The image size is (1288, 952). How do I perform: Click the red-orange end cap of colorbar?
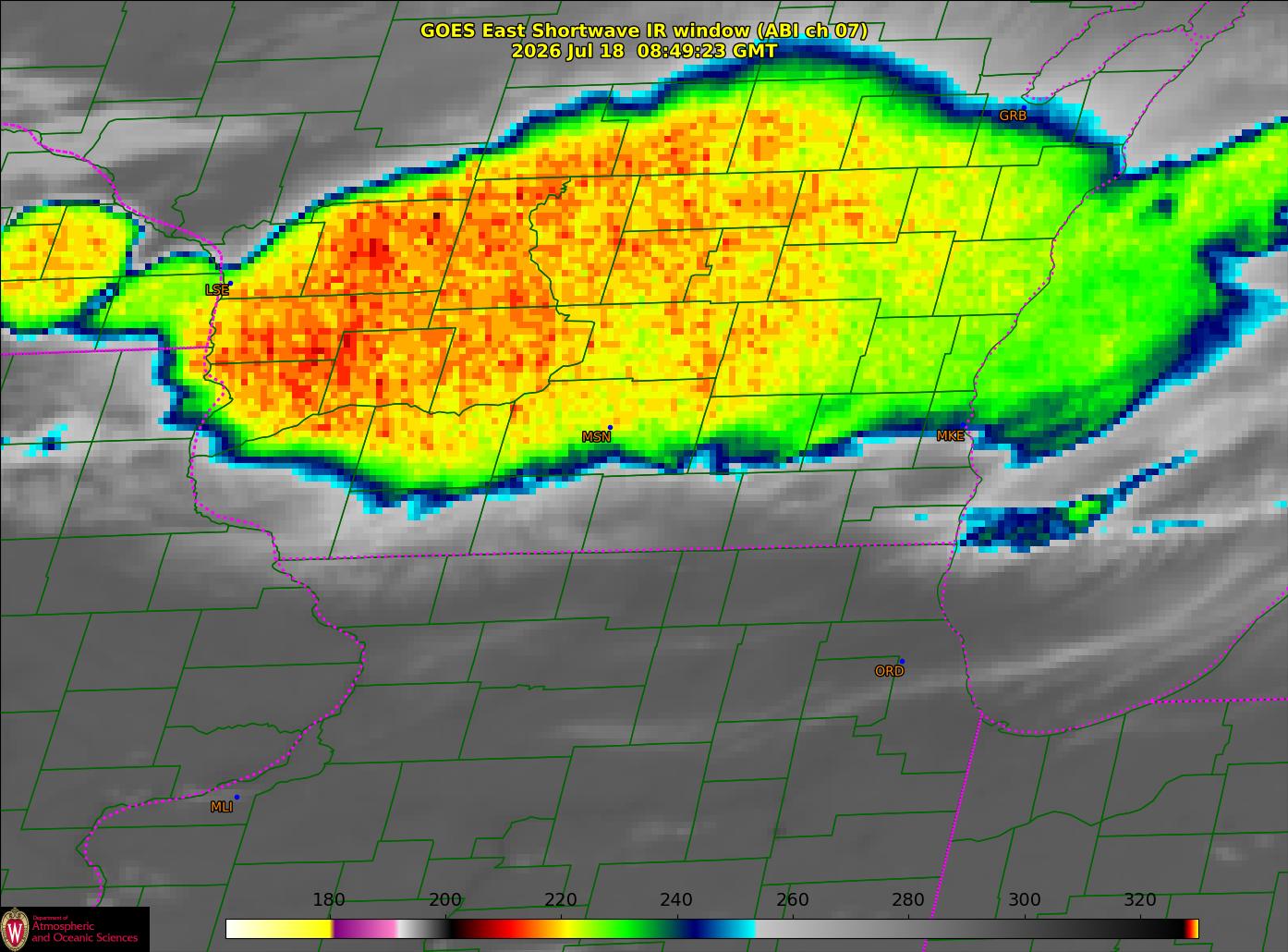[1192, 929]
